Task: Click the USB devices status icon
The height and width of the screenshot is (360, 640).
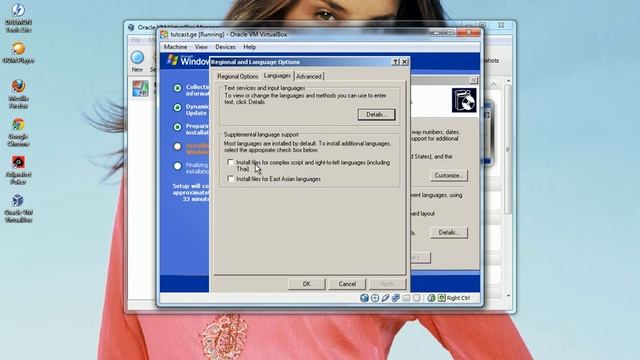Action: click(x=385, y=298)
